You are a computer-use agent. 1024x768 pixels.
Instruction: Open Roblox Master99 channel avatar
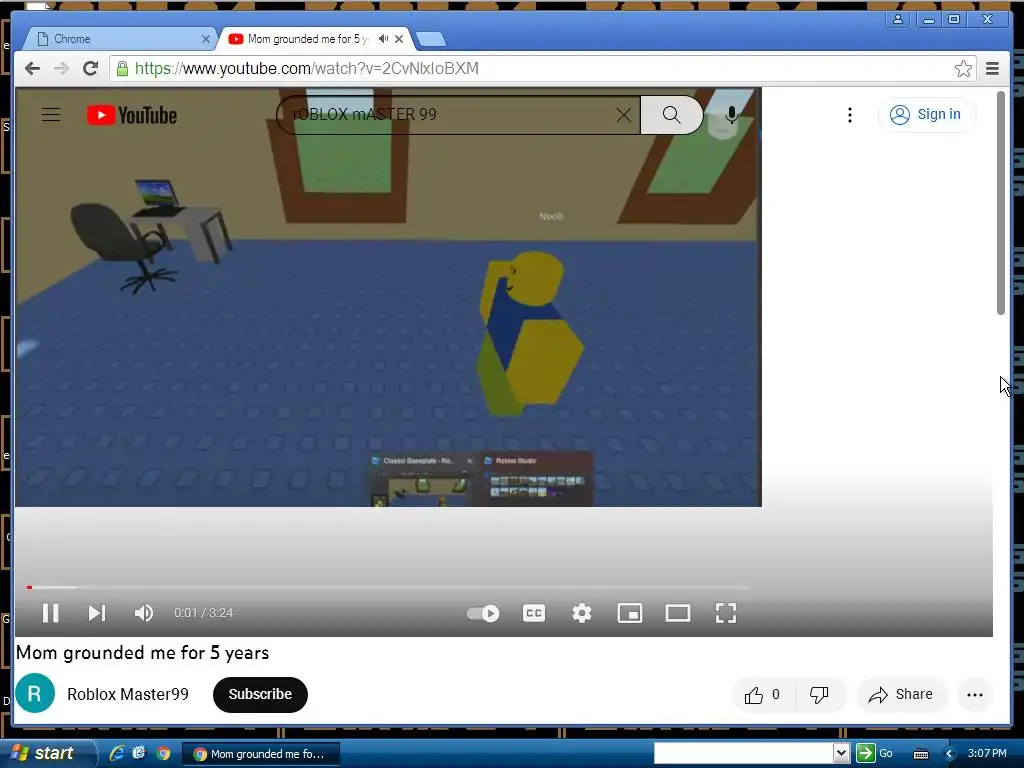click(x=35, y=693)
